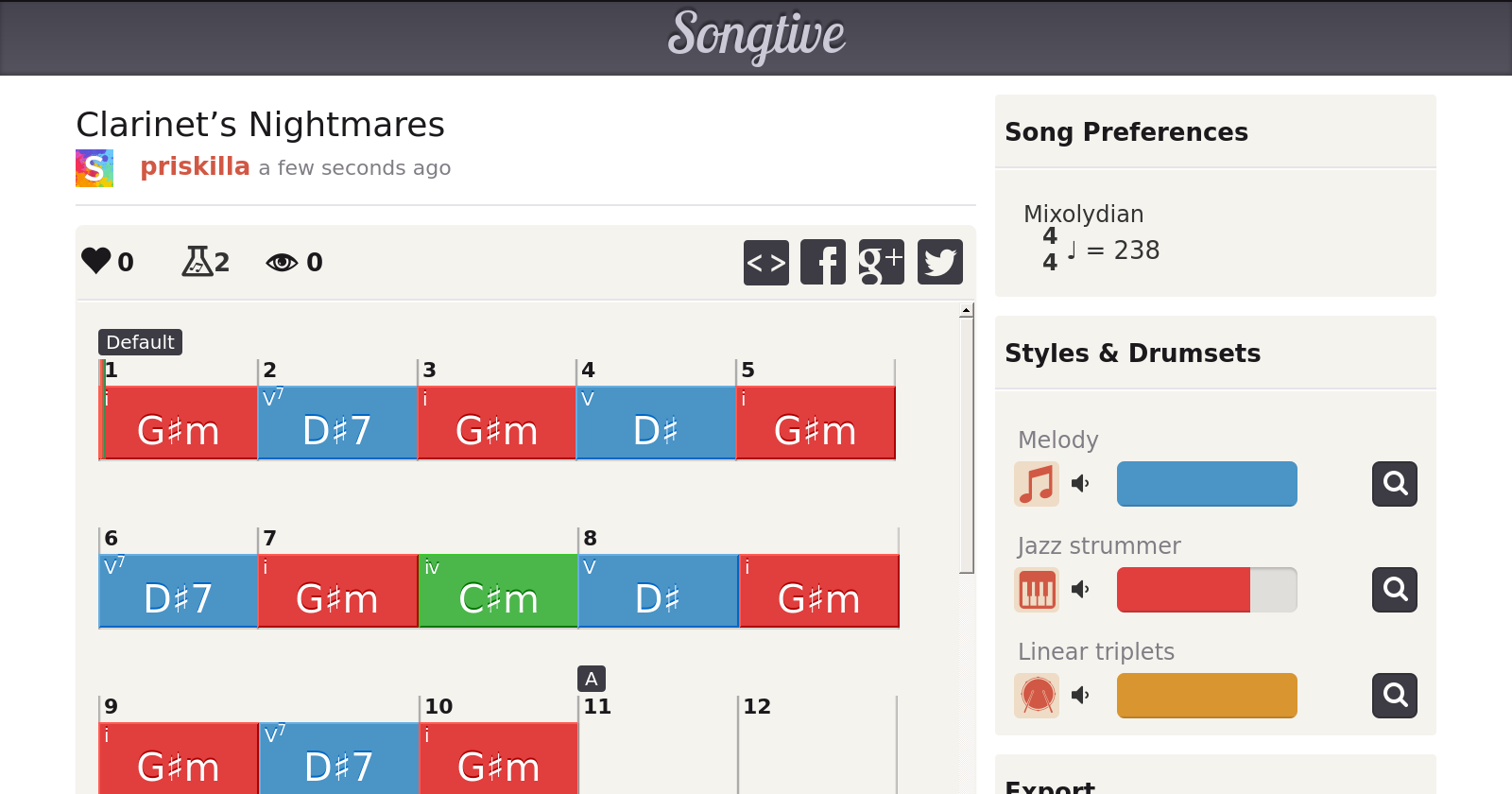Go to Songtive home via logo
The image size is (1512, 794).
(x=756, y=36)
